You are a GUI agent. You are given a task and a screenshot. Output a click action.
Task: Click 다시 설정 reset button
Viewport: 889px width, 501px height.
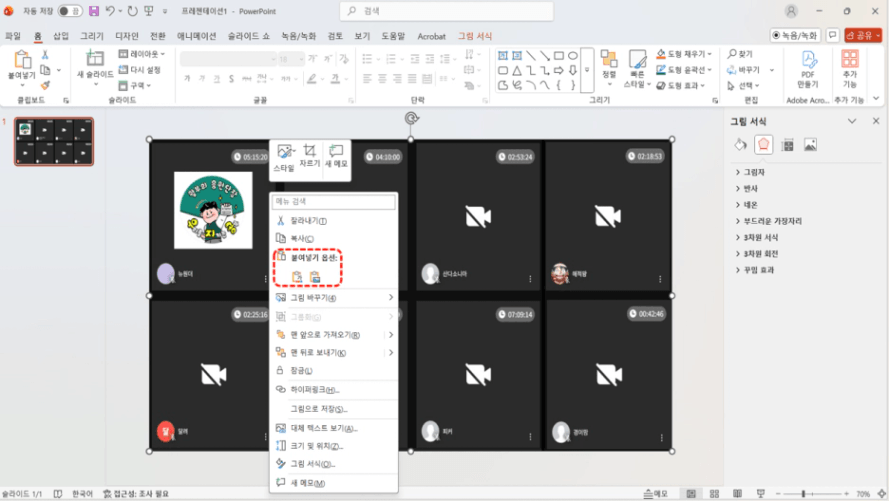click(x=139, y=70)
